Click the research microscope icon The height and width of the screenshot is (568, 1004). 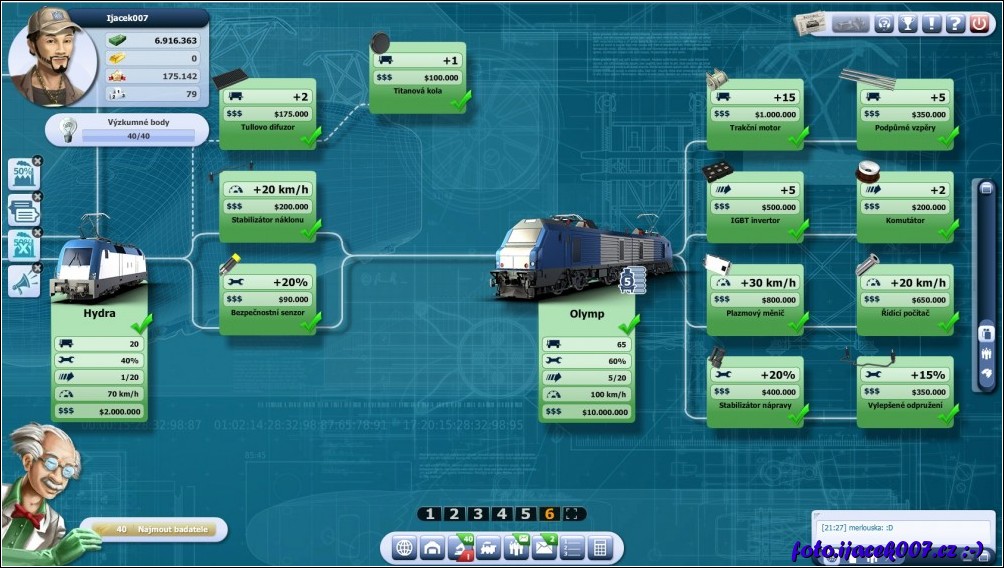[x=462, y=548]
